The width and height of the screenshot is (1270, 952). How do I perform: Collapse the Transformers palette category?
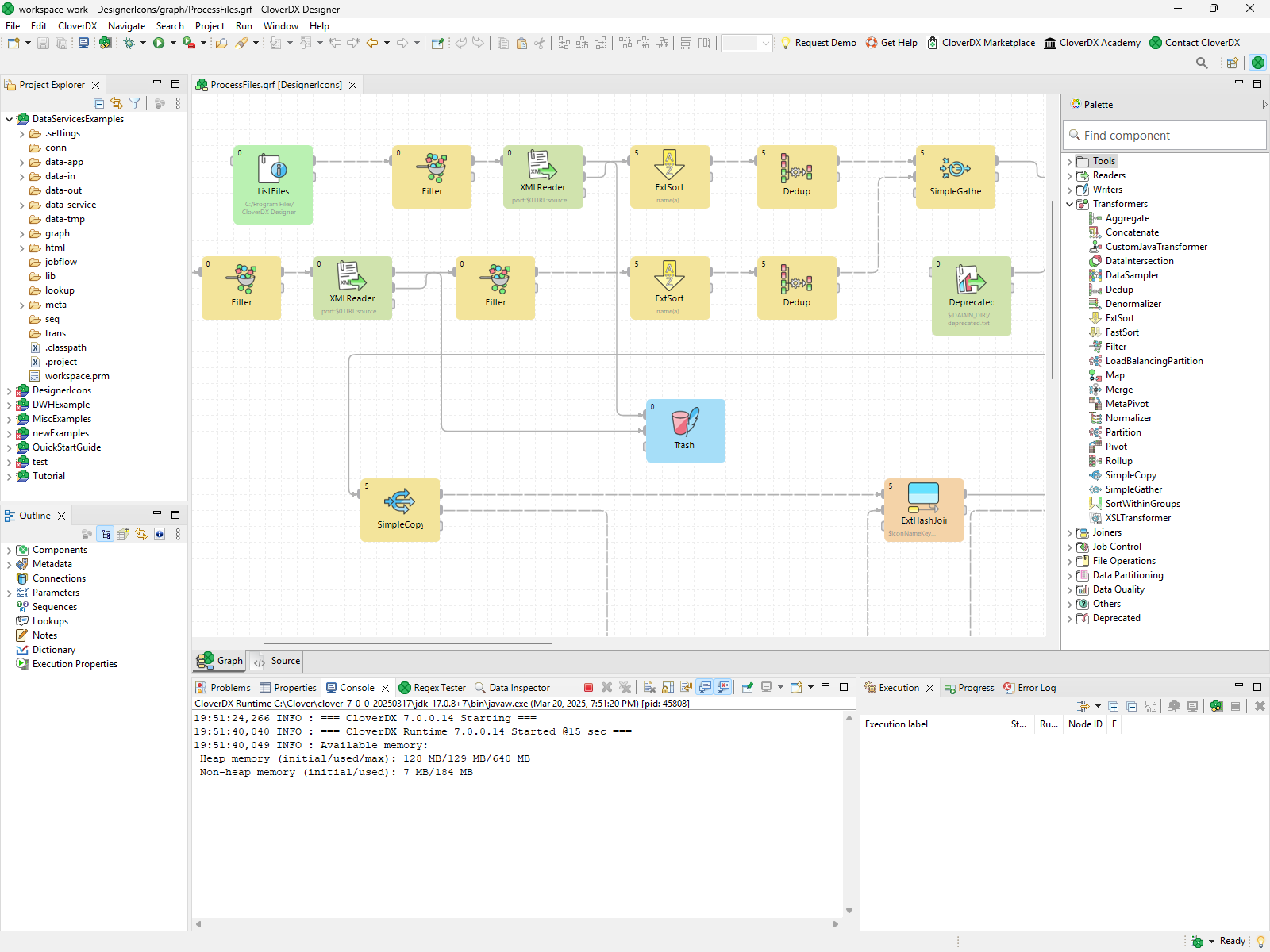[1070, 204]
